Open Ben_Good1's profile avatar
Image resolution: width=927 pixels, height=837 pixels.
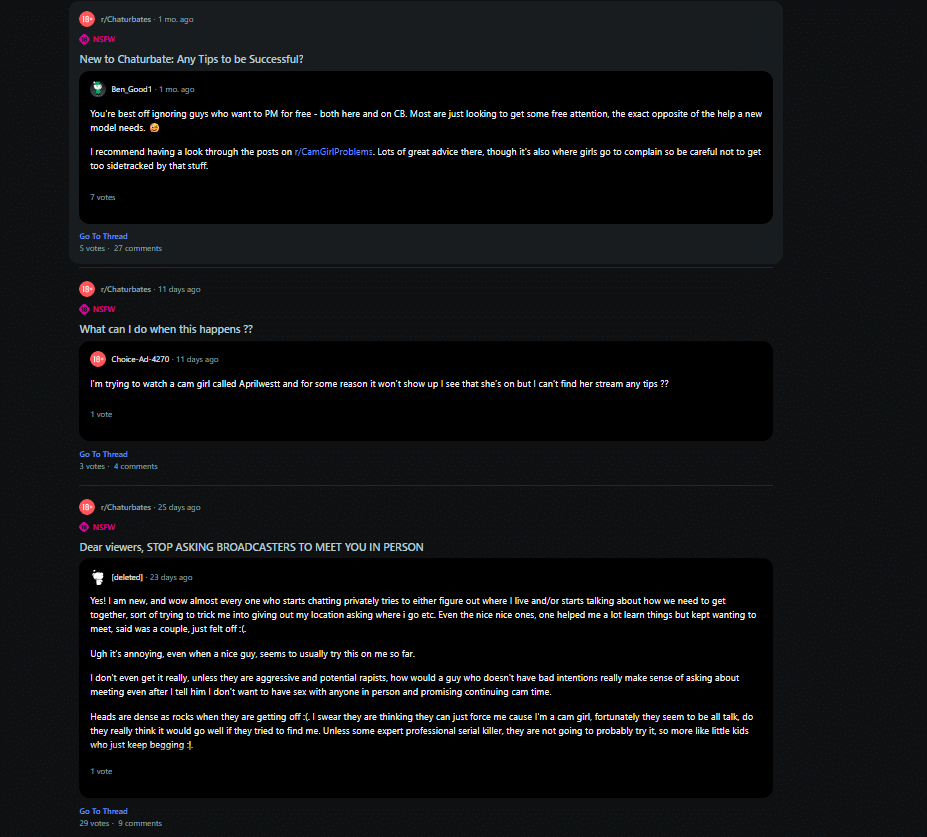click(98, 89)
